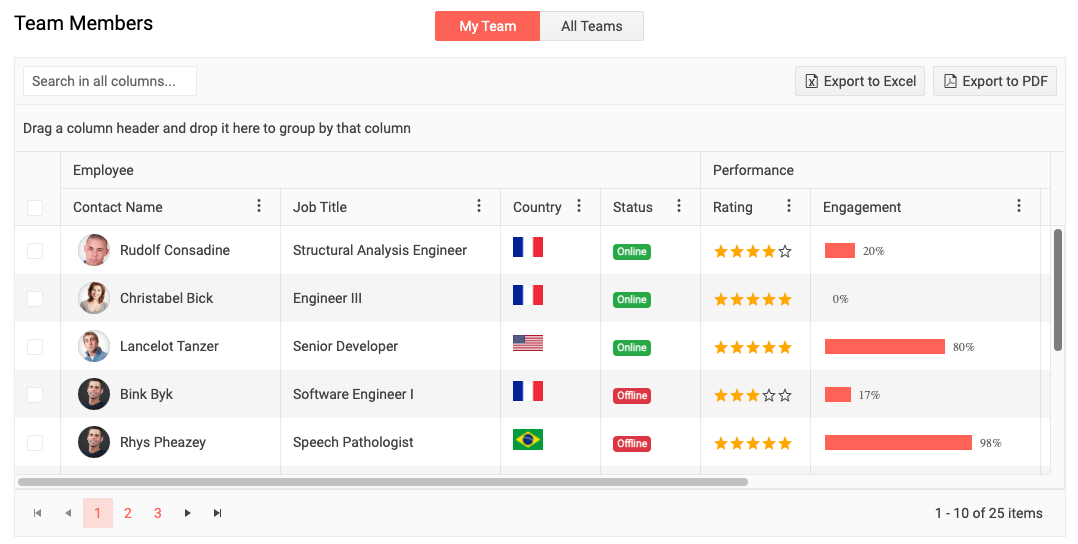Click the name Lancelot Tanzer
Viewport: 1078px width, 544px height.
click(x=169, y=346)
